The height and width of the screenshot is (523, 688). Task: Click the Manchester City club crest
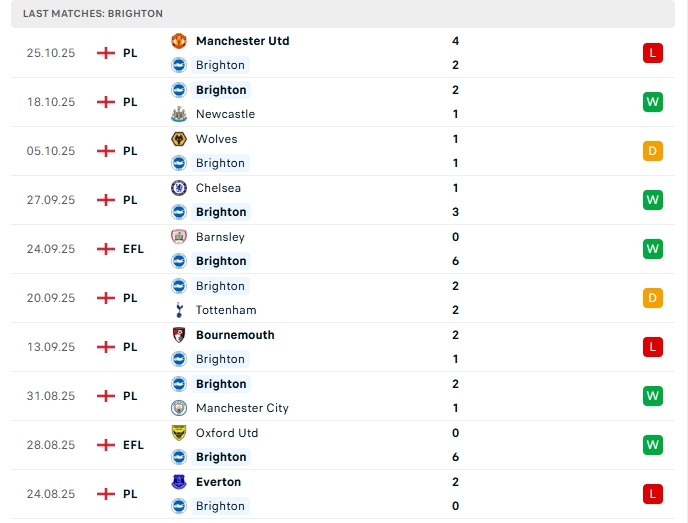(x=179, y=408)
